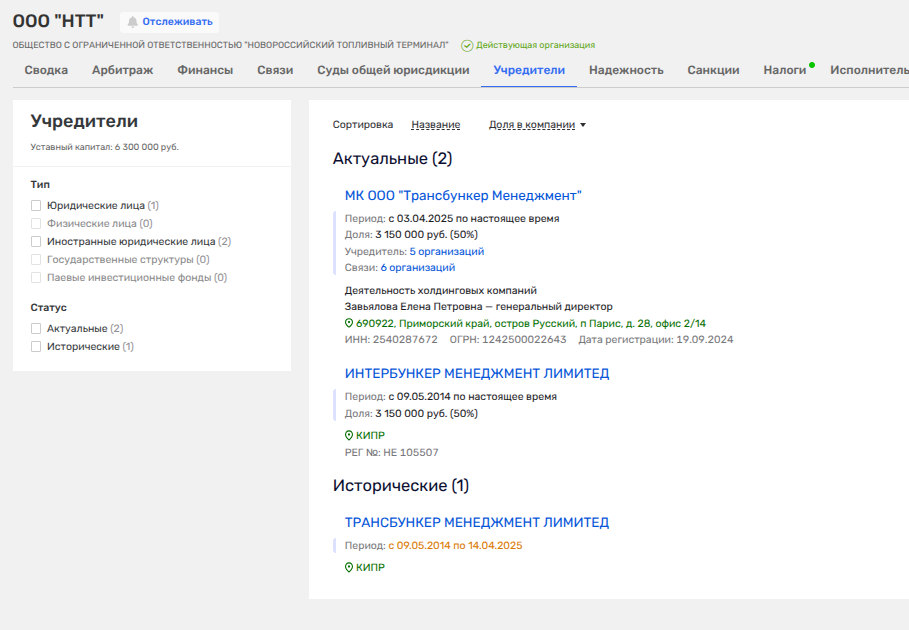Screen dimensions: 909x630
Task: Click the location pin under ТРАНСБУНКЕР МЕНЕДЖМЕНТ ЛИМИТЕД
Action: pyautogui.click(x=349, y=568)
